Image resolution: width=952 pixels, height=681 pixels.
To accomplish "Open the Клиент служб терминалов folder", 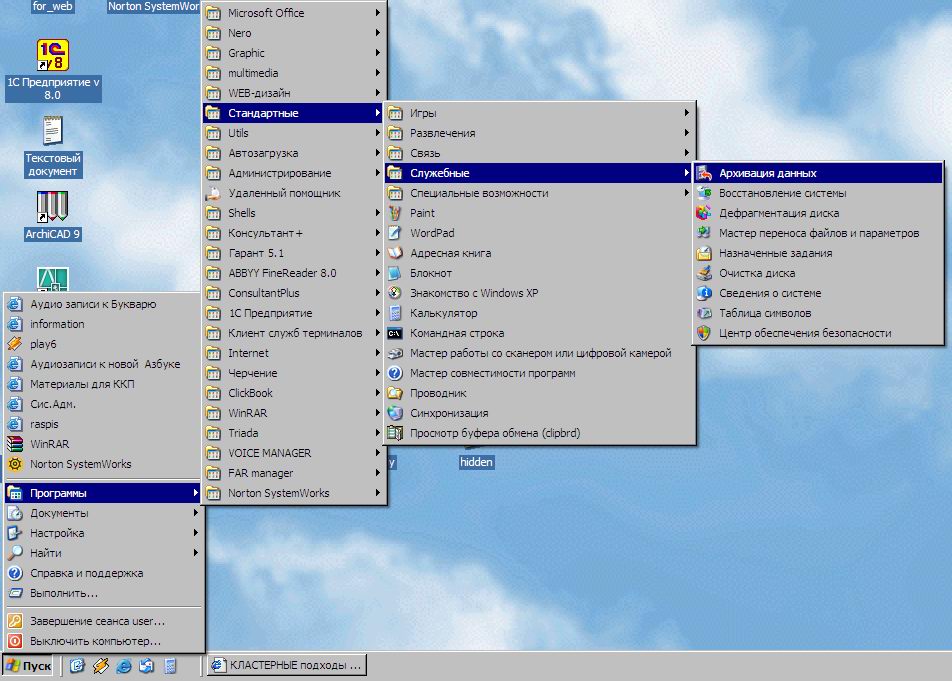I will point(294,333).
